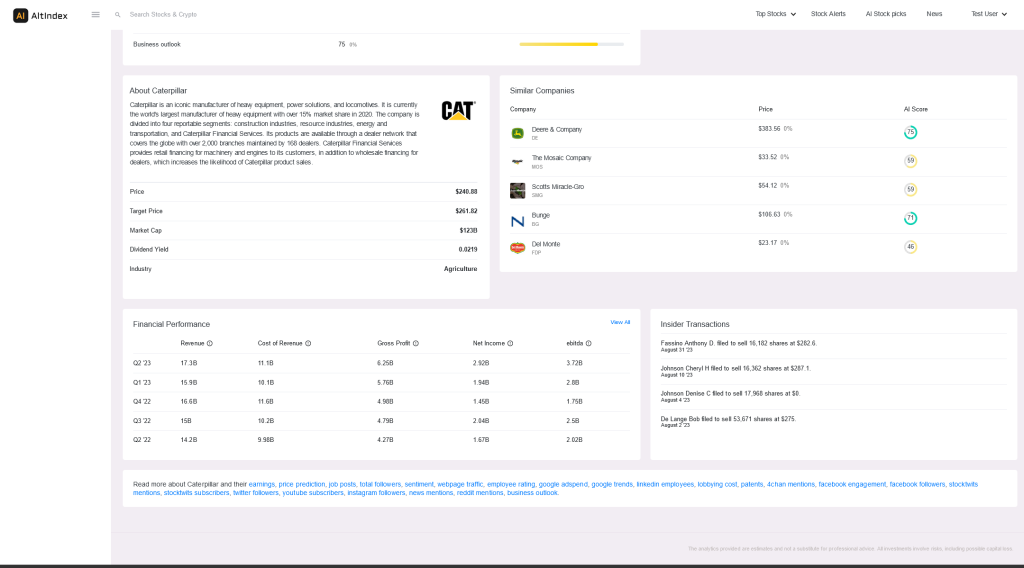The image size is (1024, 568).
Task: Open the linkedin employees link
Action: (665, 484)
